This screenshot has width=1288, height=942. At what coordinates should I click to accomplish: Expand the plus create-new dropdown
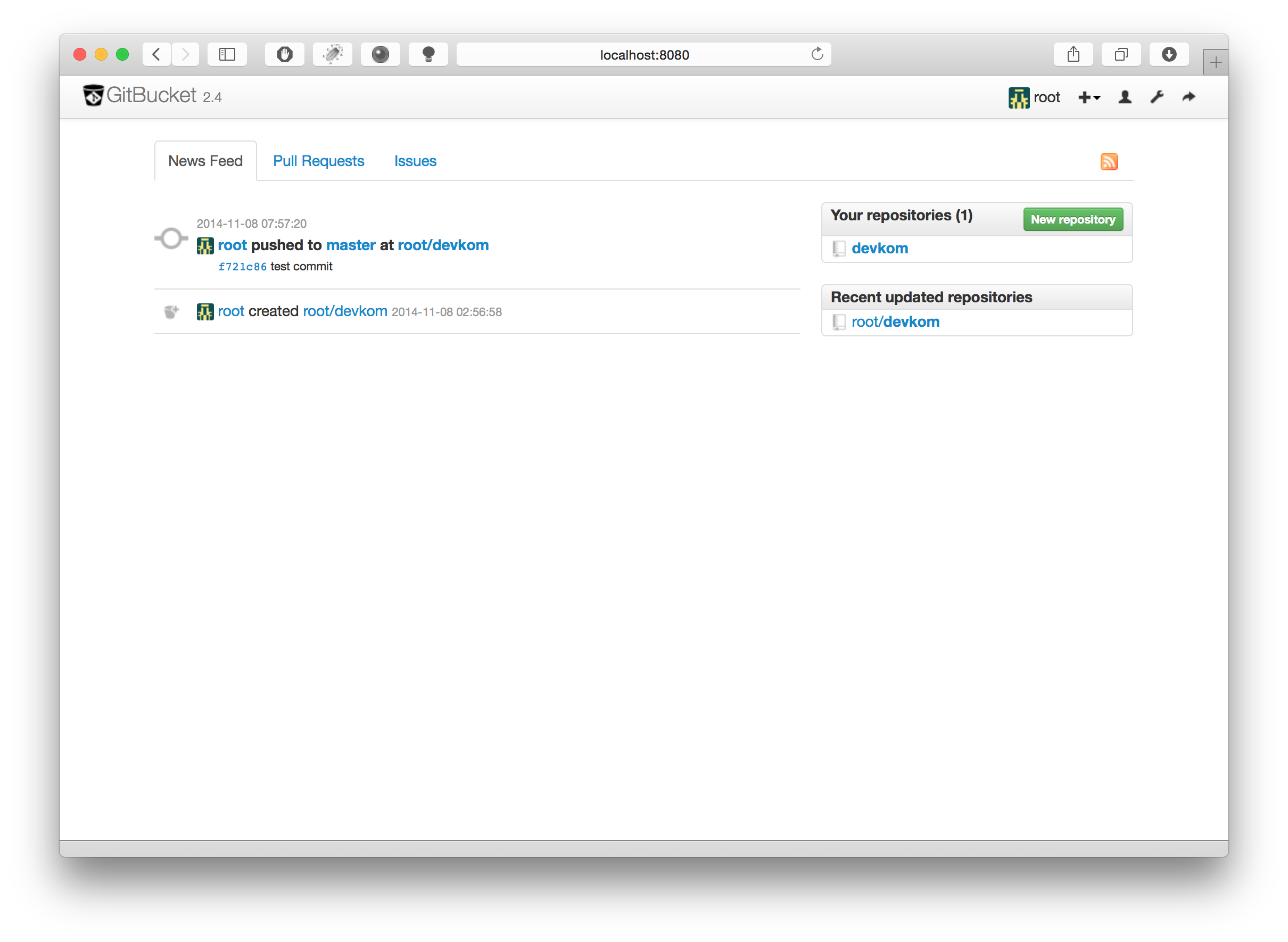(x=1088, y=97)
